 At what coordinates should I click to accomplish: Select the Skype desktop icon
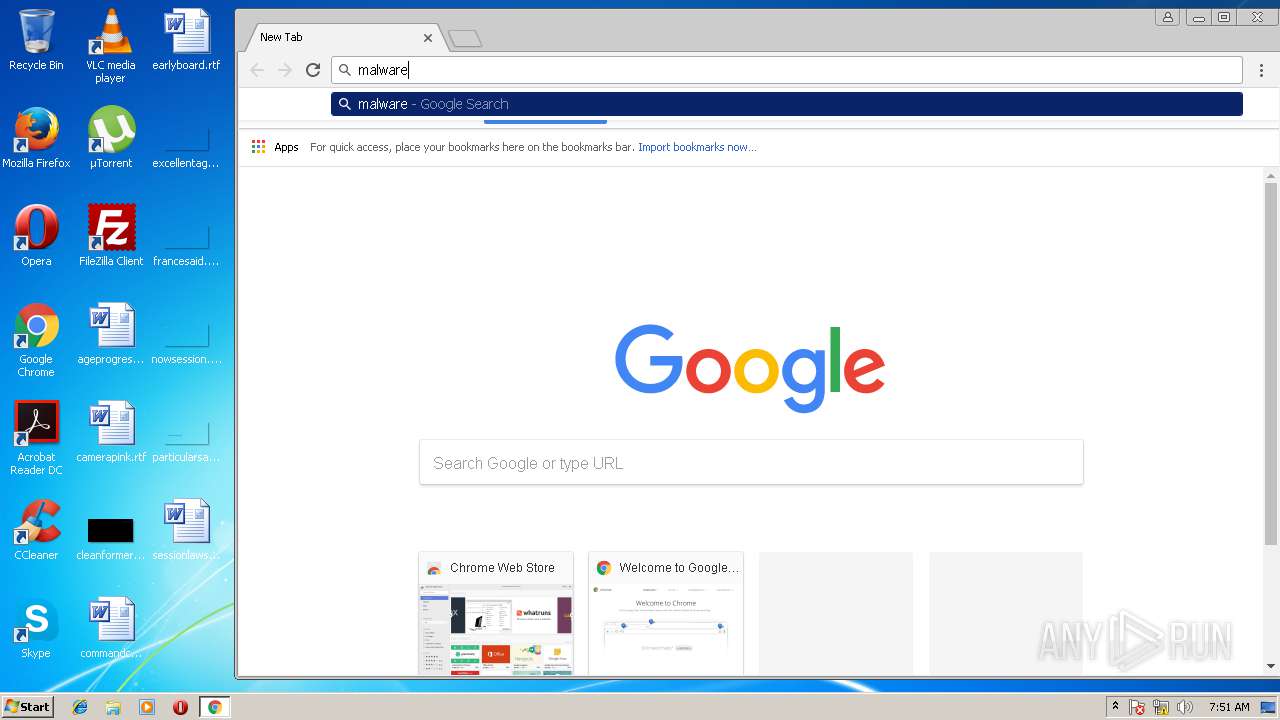(x=36, y=628)
